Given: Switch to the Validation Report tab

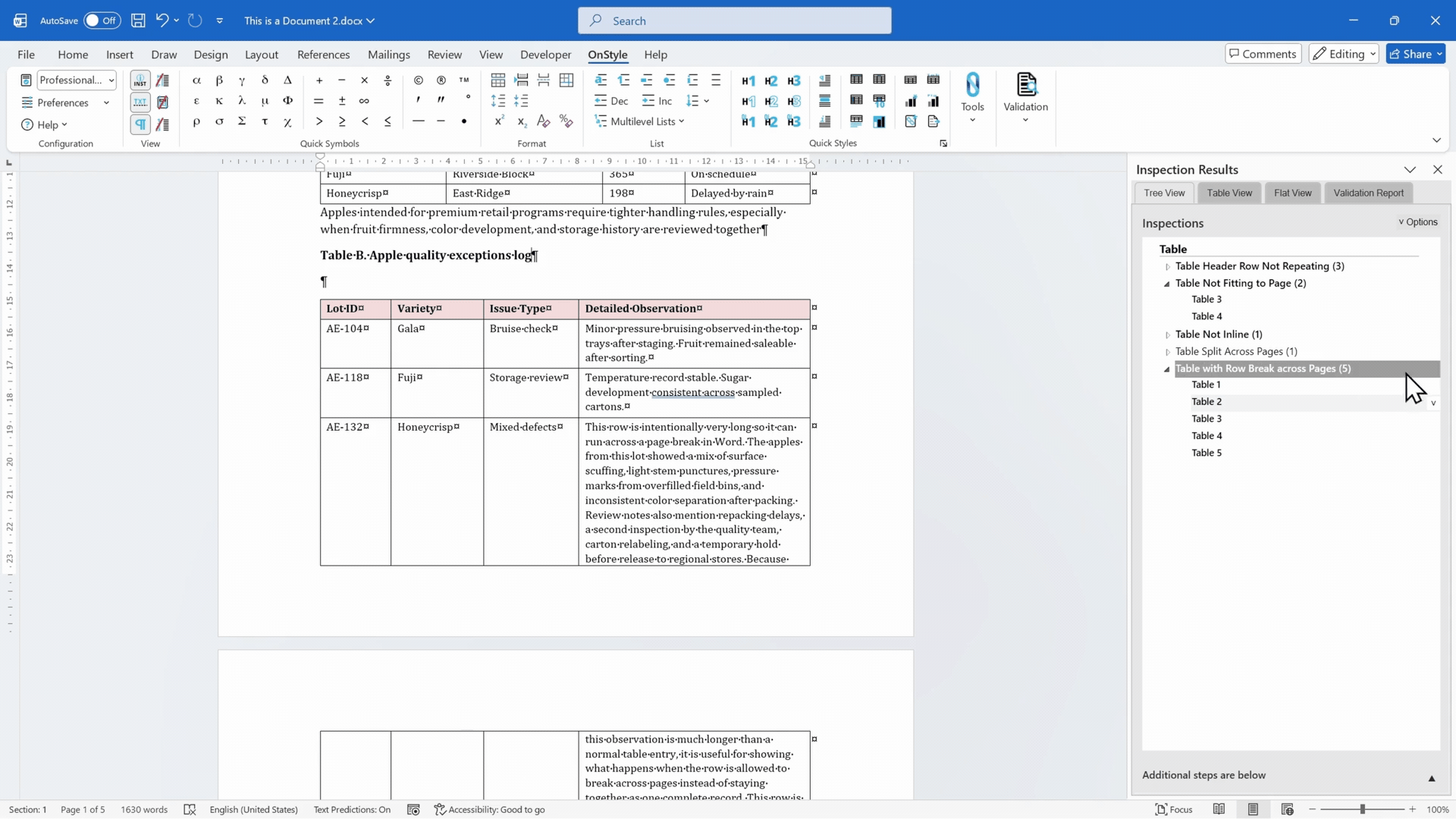Looking at the screenshot, I should [1368, 193].
